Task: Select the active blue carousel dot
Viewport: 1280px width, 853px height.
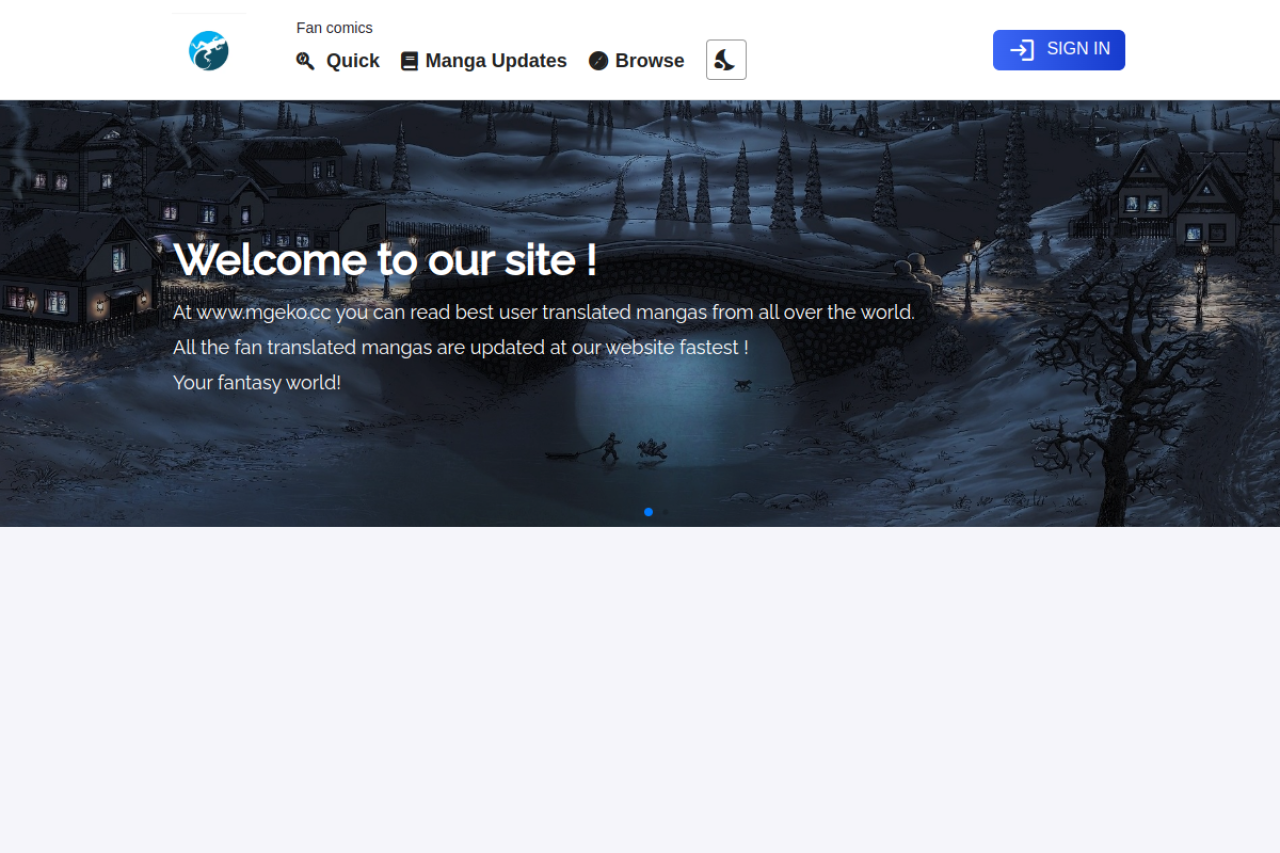Action: [648, 512]
